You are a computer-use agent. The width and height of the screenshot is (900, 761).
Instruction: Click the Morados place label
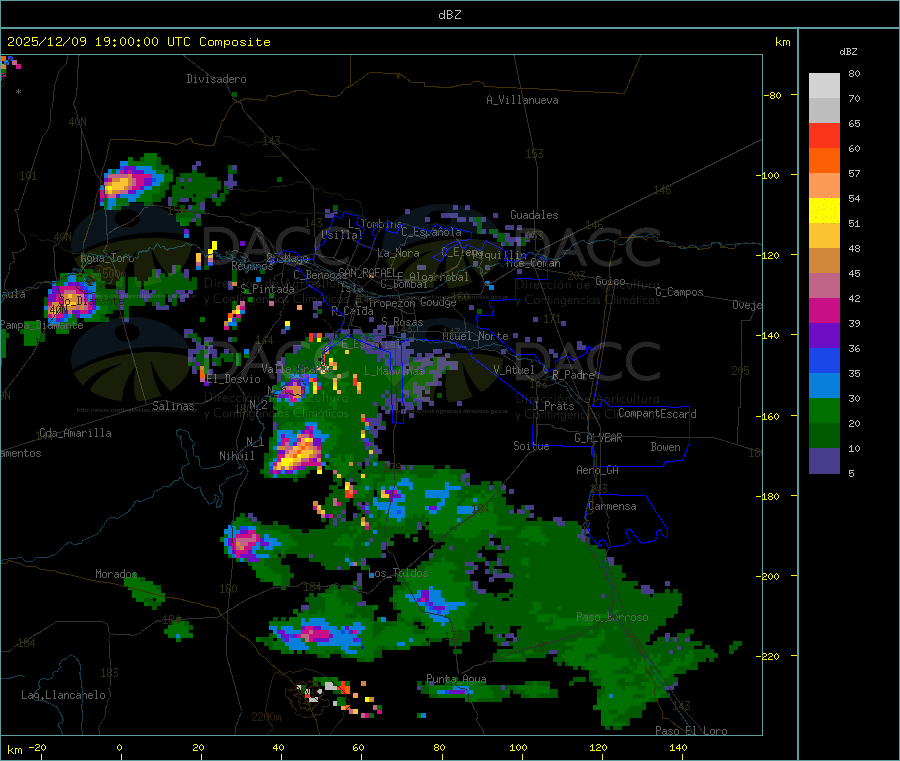click(x=116, y=574)
